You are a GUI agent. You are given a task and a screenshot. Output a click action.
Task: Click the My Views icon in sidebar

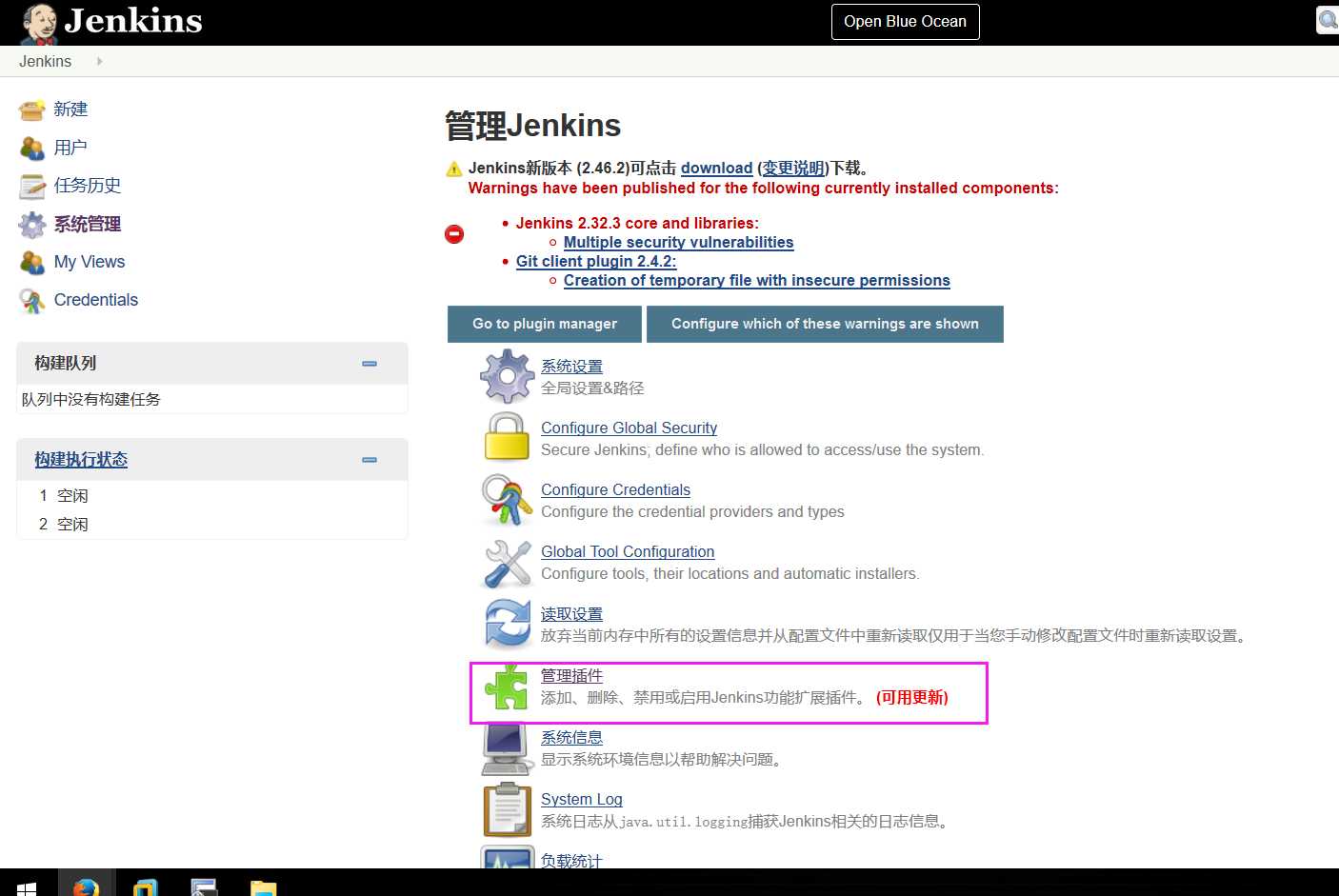pos(32,263)
